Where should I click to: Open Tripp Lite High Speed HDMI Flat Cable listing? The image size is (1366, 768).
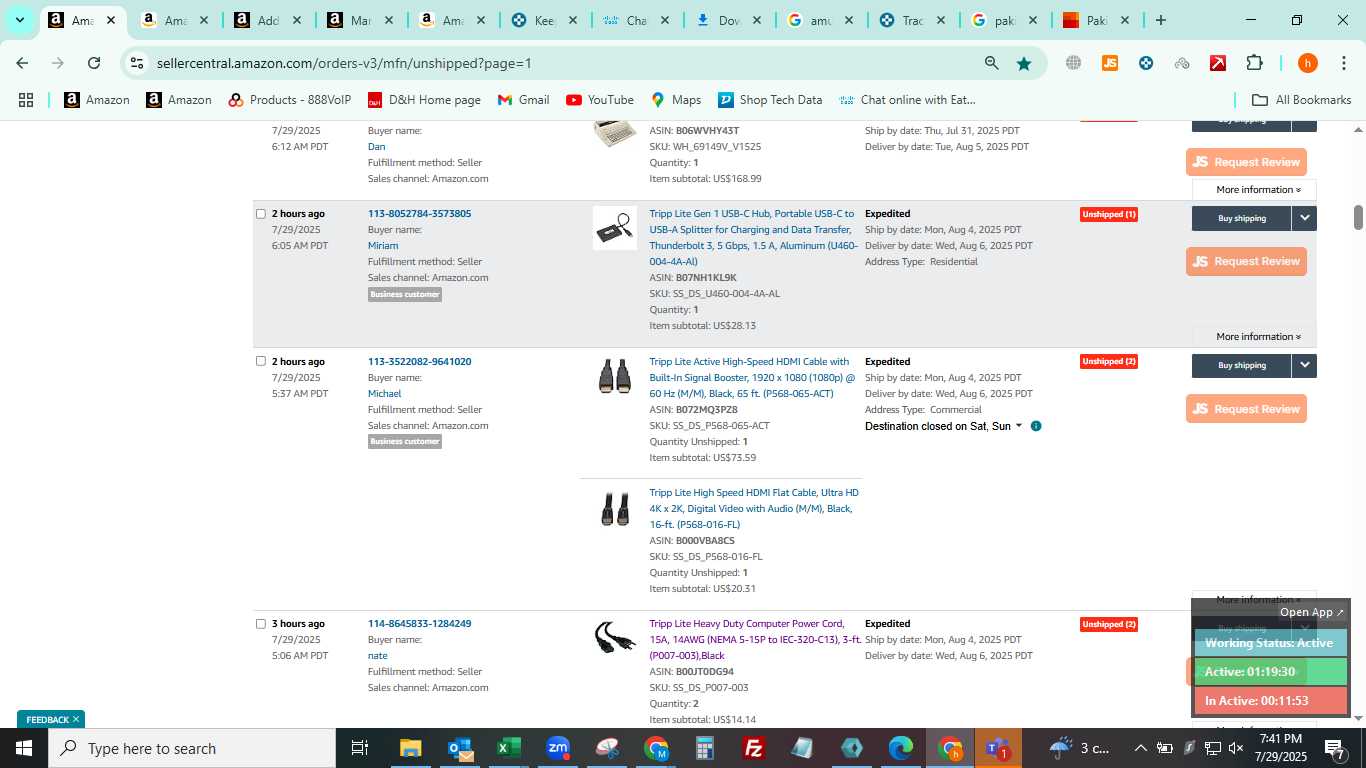[x=754, y=509]
